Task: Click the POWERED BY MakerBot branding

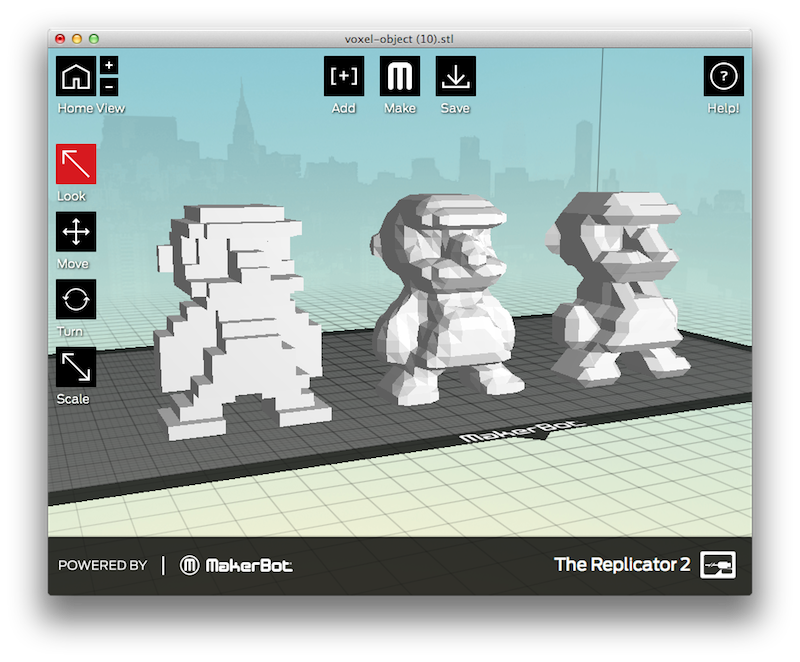Action: coord(103,565)
